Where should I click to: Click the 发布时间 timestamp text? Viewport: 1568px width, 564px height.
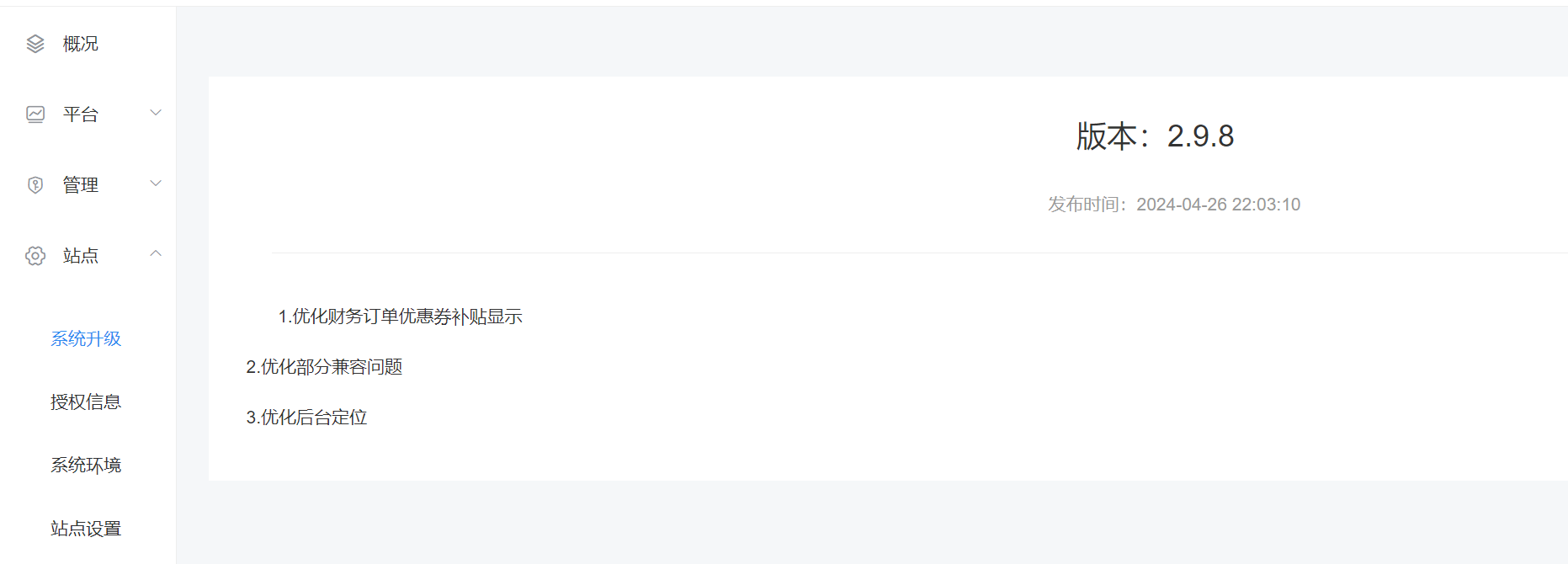1174,205
